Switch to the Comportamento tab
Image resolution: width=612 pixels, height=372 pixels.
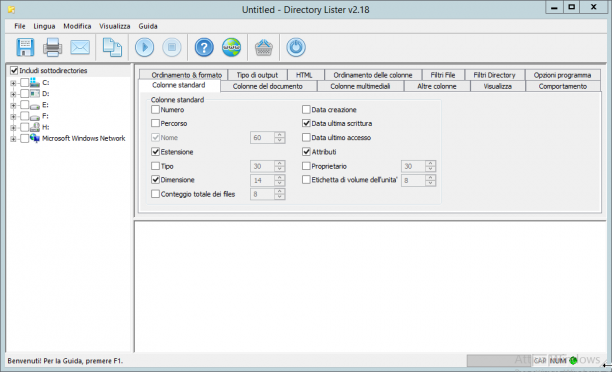click(563, 86)
